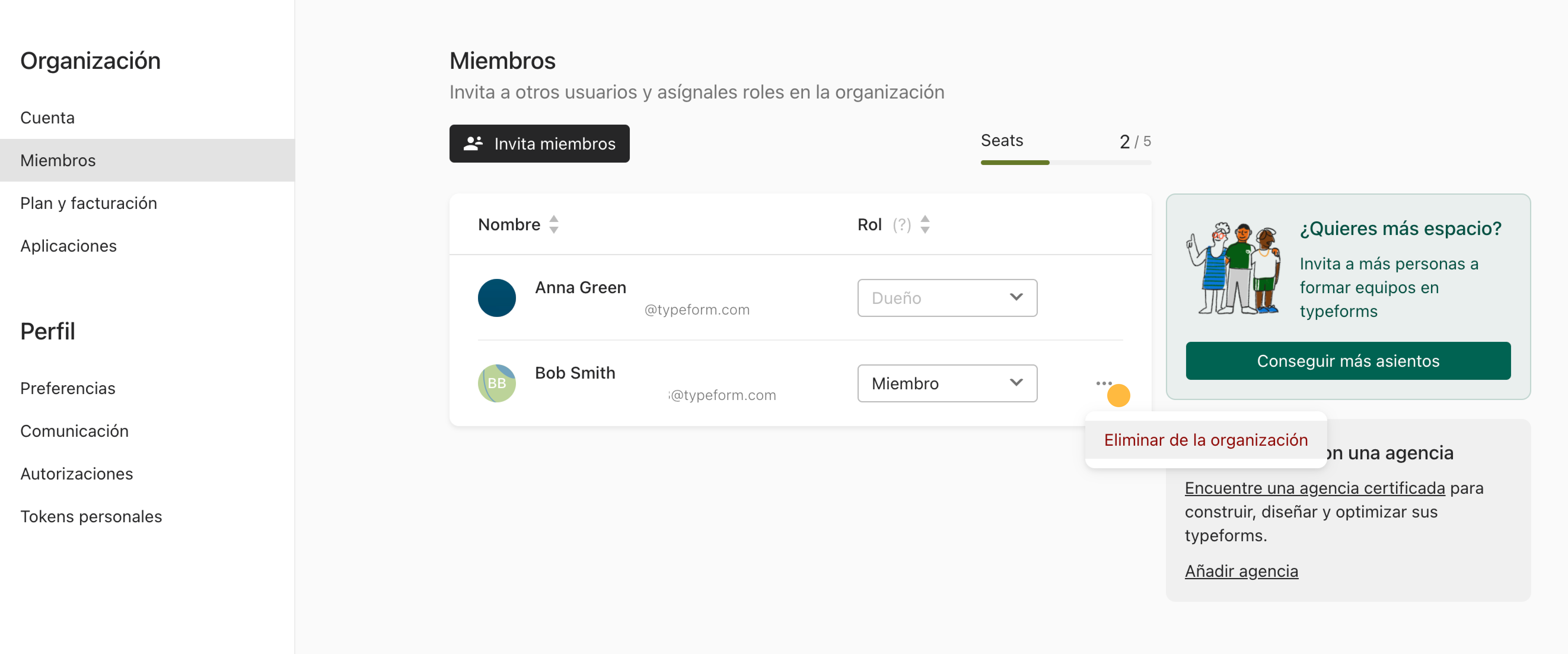Click the add-person icon on Invita miembros
The width and height of the screenshot is (1568, 654).
(473, 144)
